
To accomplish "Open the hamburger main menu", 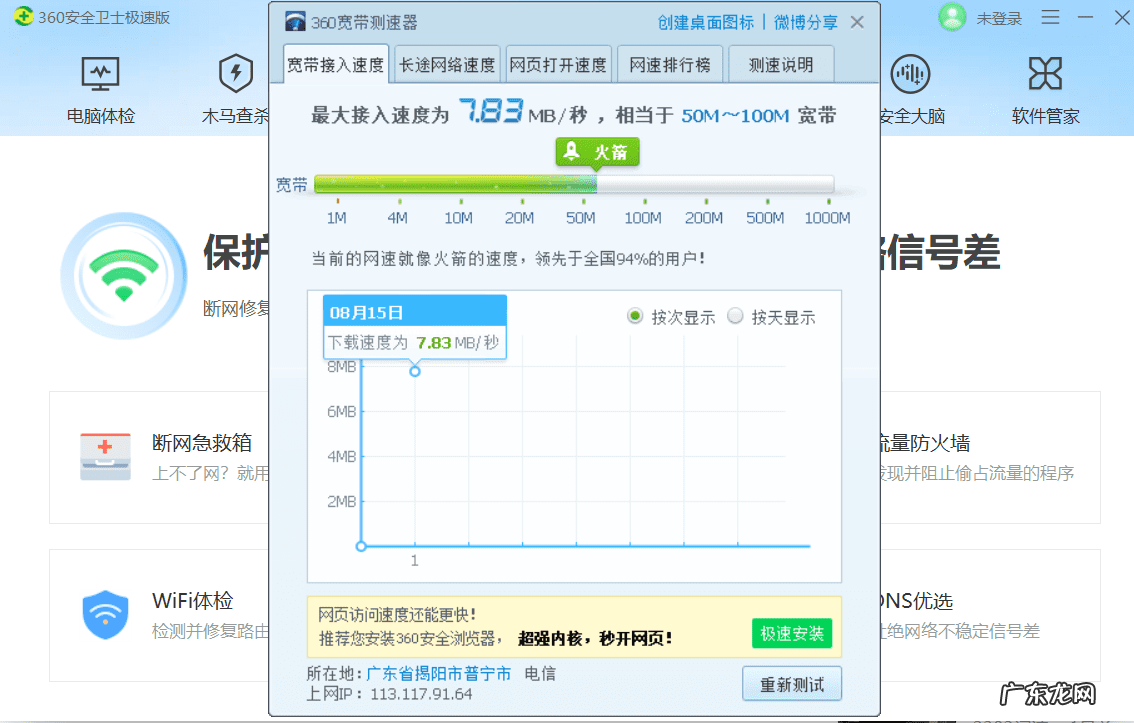I will click(1049, 18).
